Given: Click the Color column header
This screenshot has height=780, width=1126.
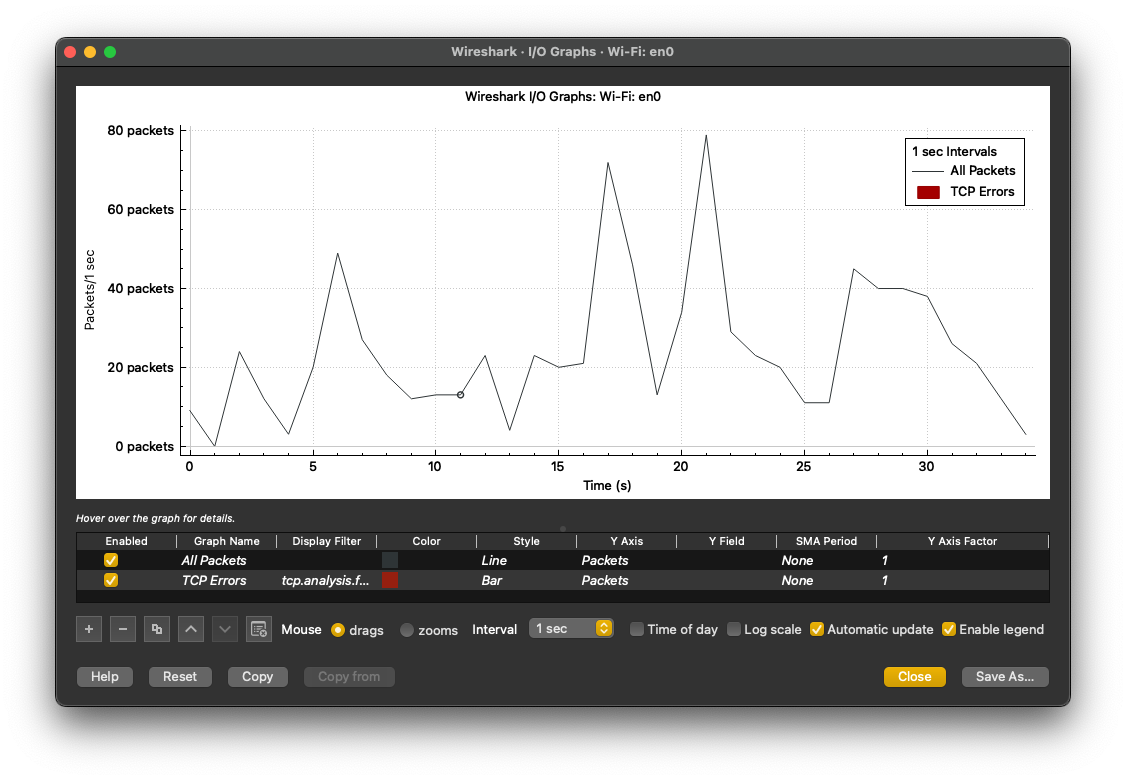Looking at the screenshot, I should tap(427, 541).
